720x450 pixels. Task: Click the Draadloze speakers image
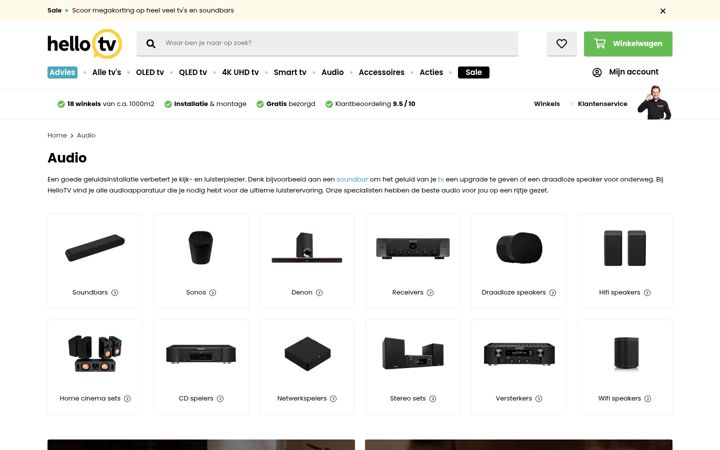(x=519, y=248)
